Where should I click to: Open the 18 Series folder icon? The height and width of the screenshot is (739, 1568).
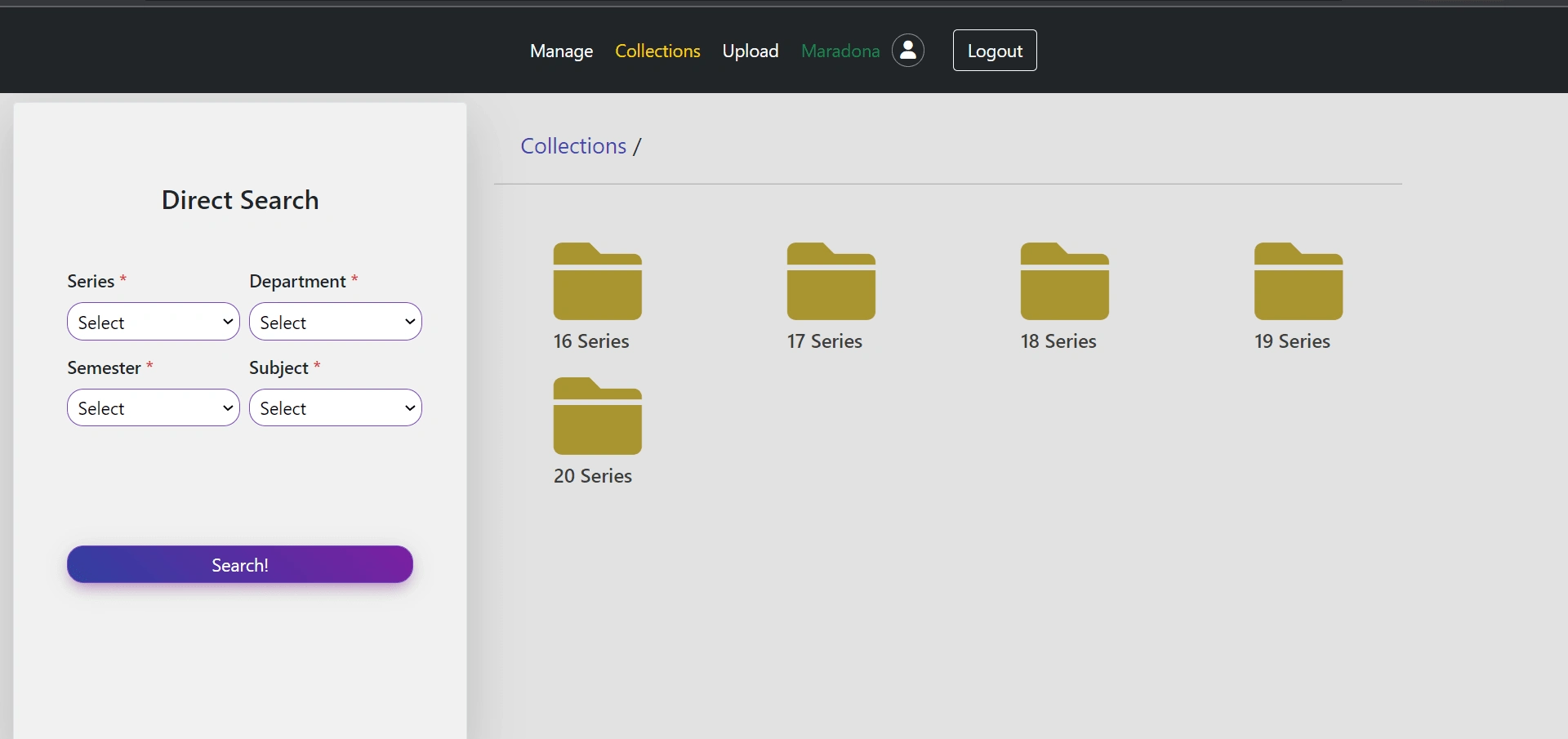(1064, 282)
